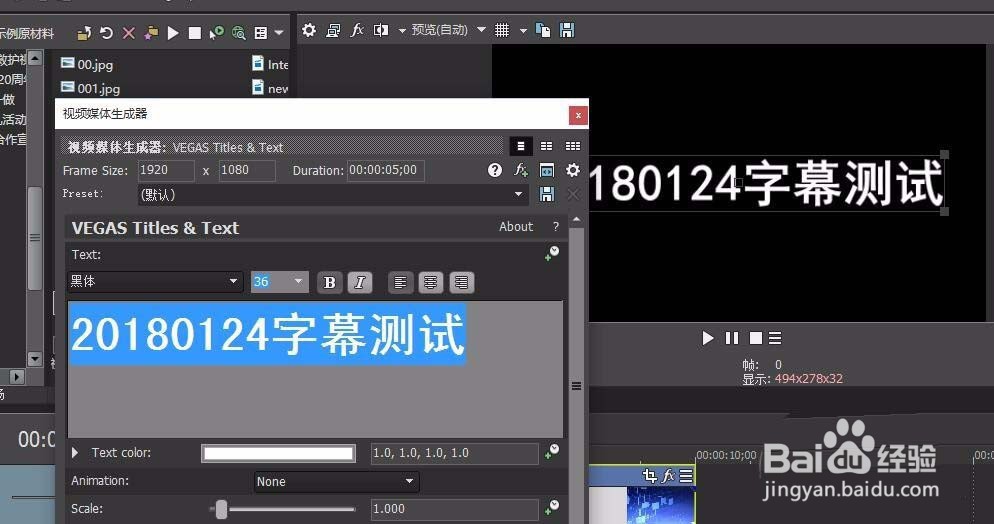Save preview snapshot to file icon
Image resolution: width=994 pixels, height=524 pixels.
pyautogui.click(x=567, y=30)
